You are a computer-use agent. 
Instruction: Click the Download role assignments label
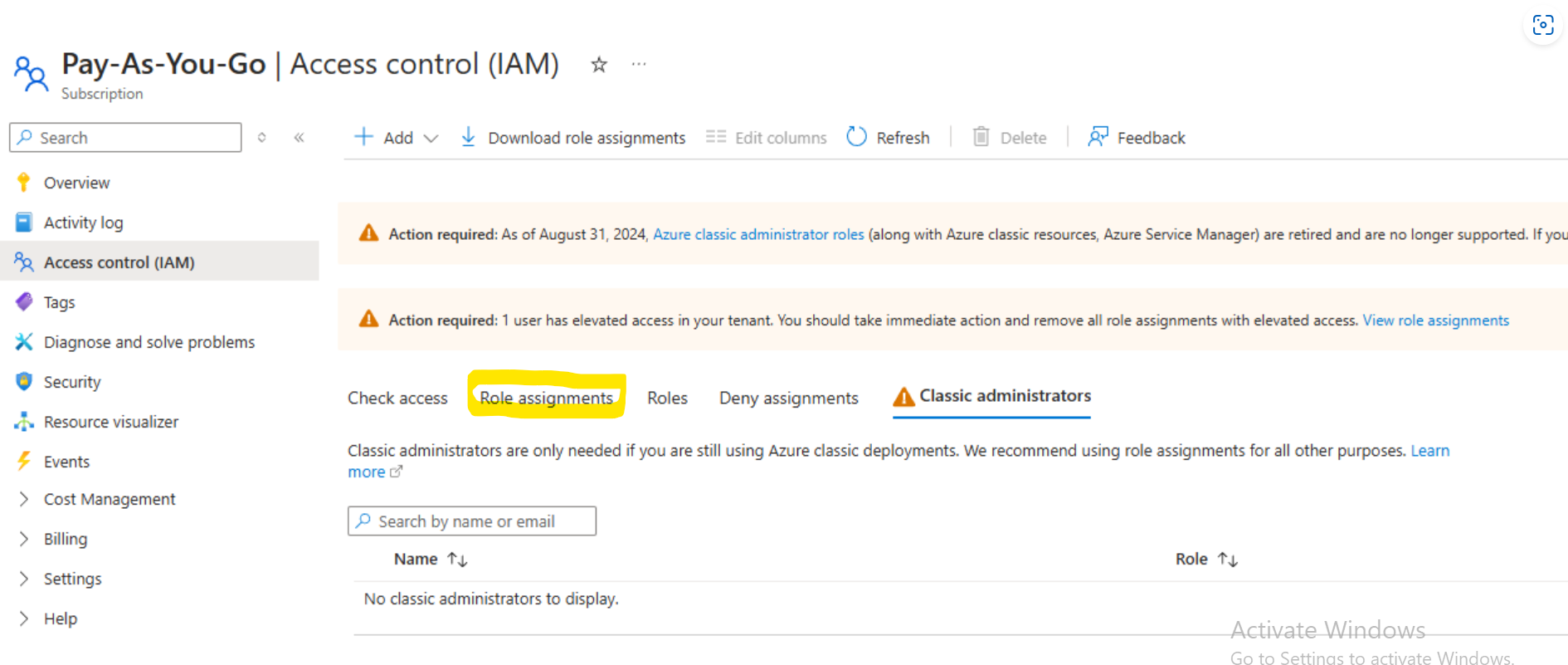point(587,138)
